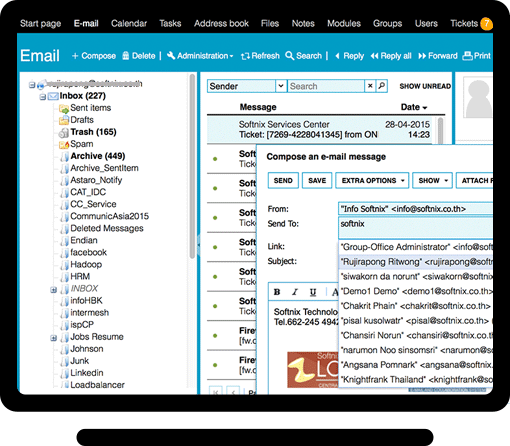
Task: Open the Search magnifier tool
Action: click(304, 56)
